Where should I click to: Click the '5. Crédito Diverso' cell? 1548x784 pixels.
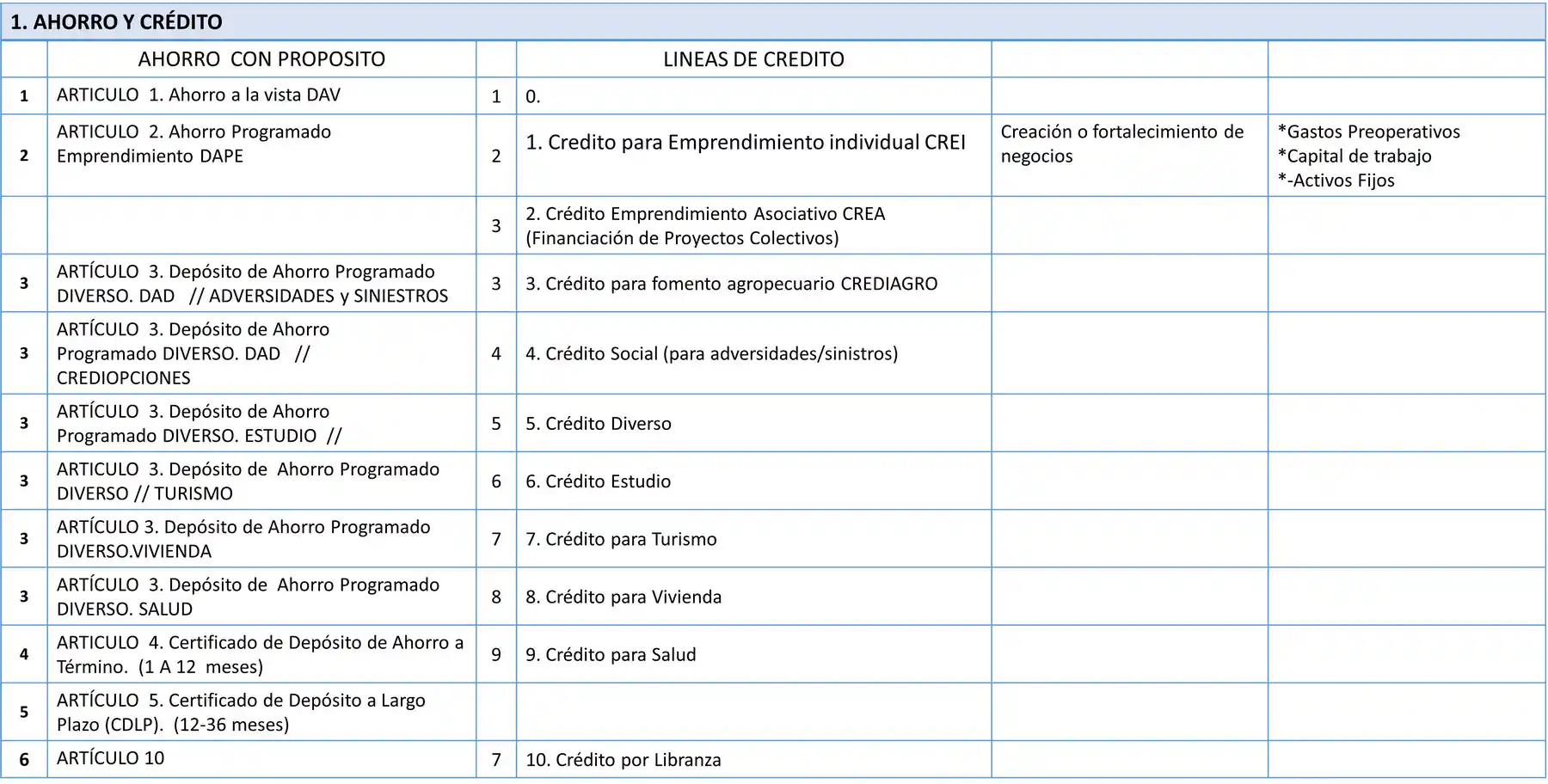(753, 423)
